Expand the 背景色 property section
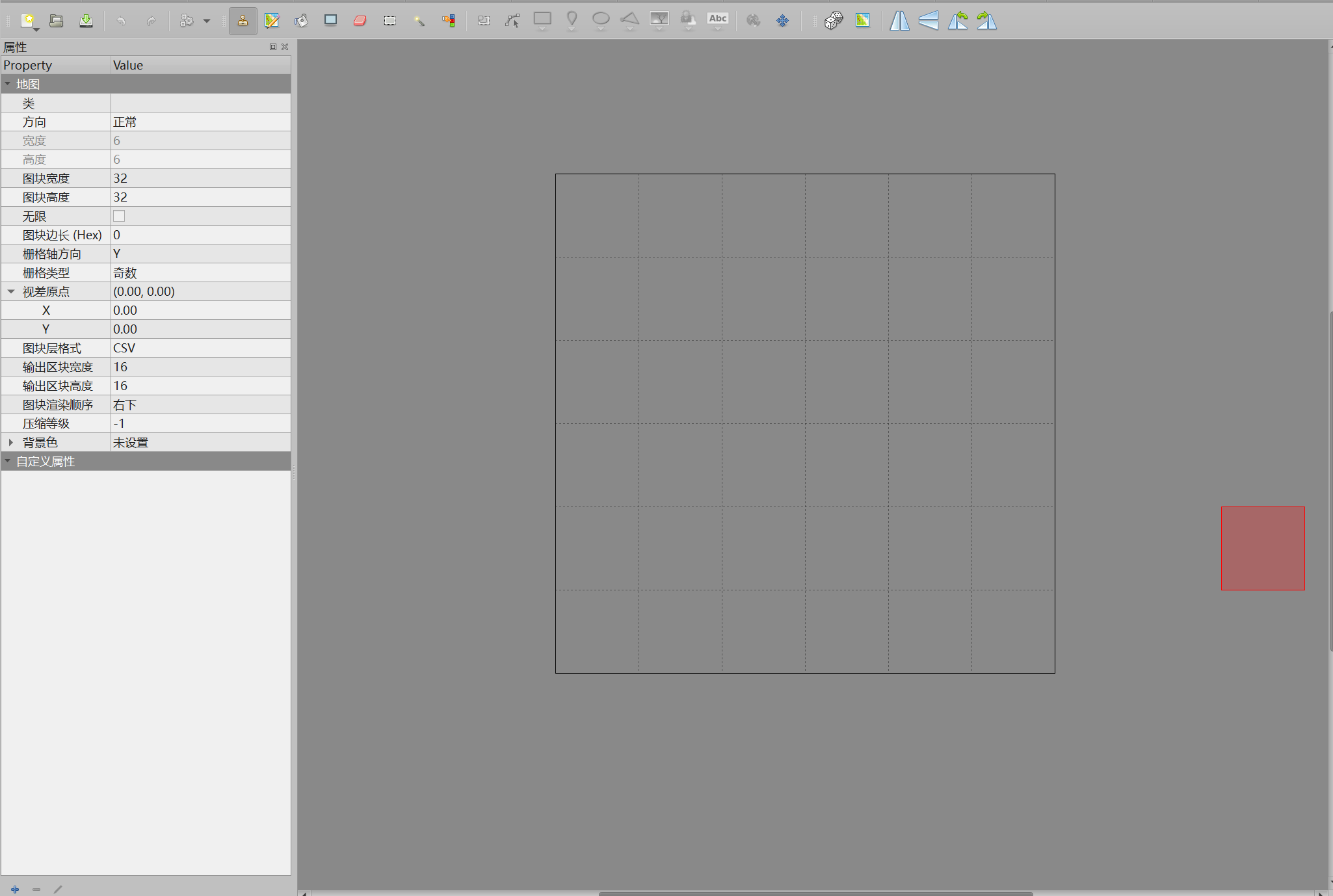The image size is (1333, 896). point(10,442)
